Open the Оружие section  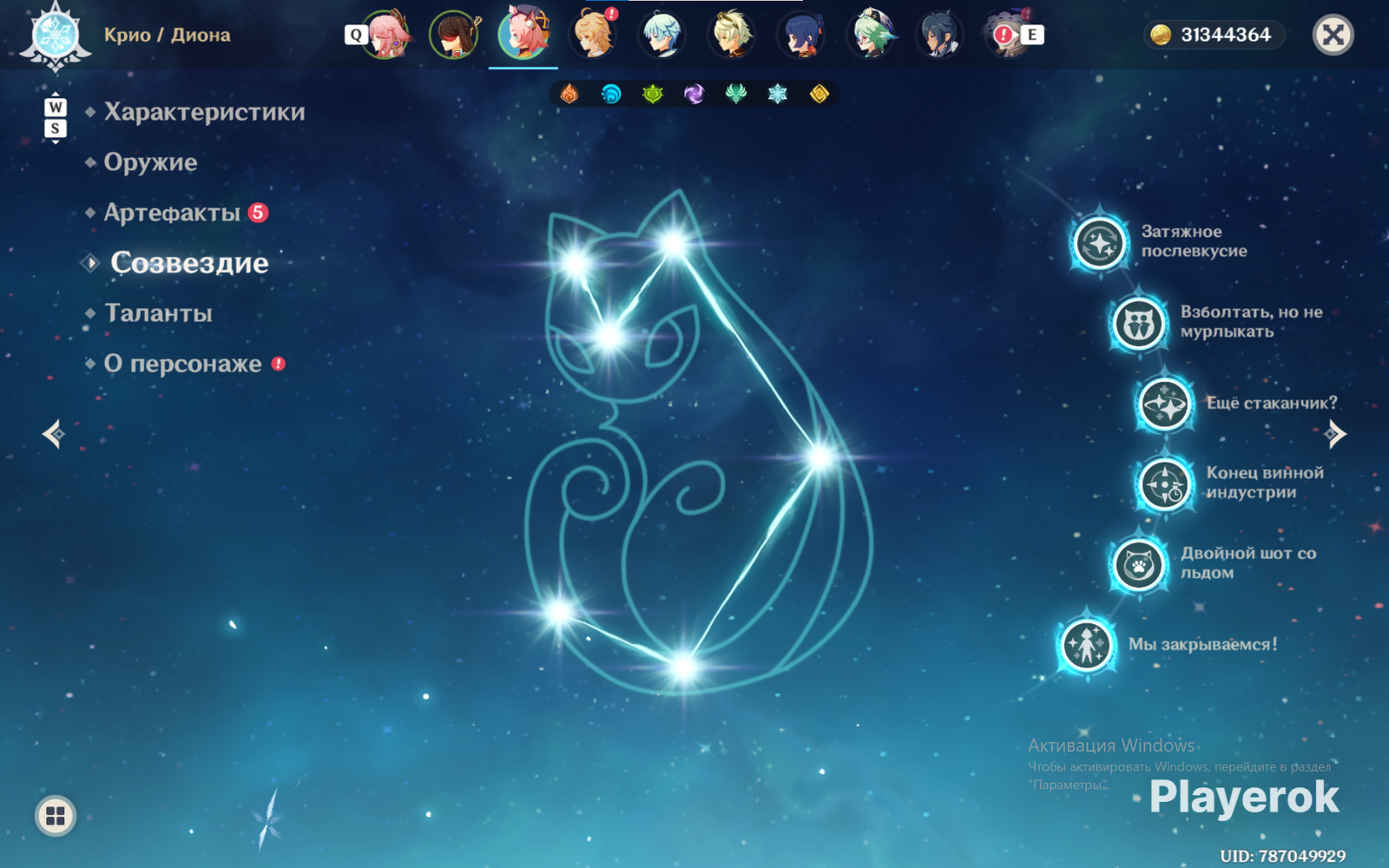tap(150, 162)
